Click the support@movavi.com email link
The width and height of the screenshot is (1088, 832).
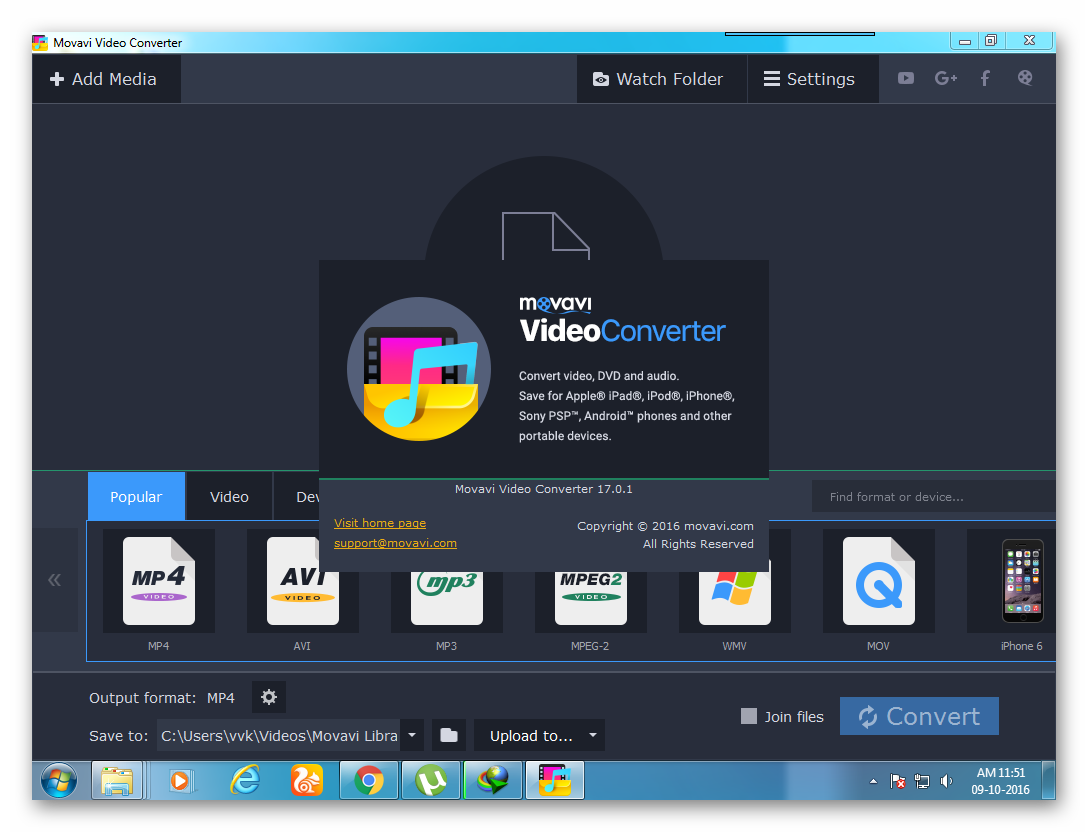pos(396,543)
